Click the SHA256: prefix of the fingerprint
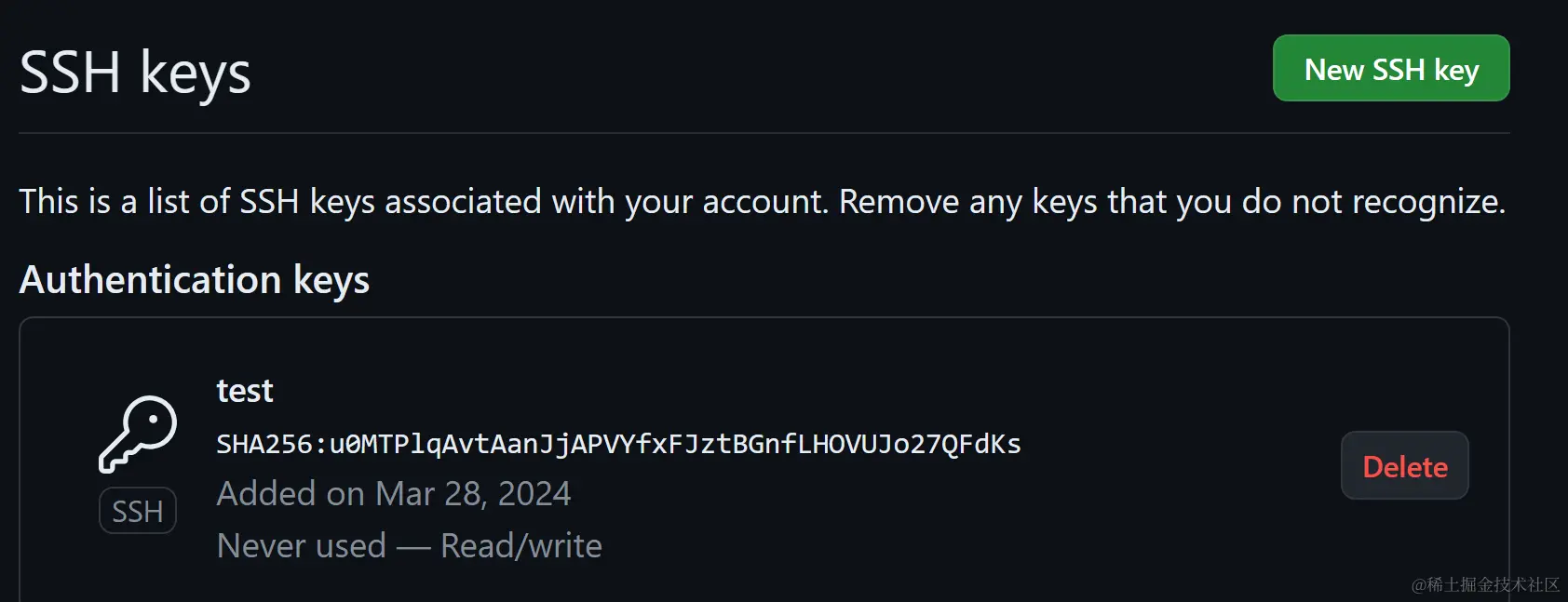 (270, 444)
